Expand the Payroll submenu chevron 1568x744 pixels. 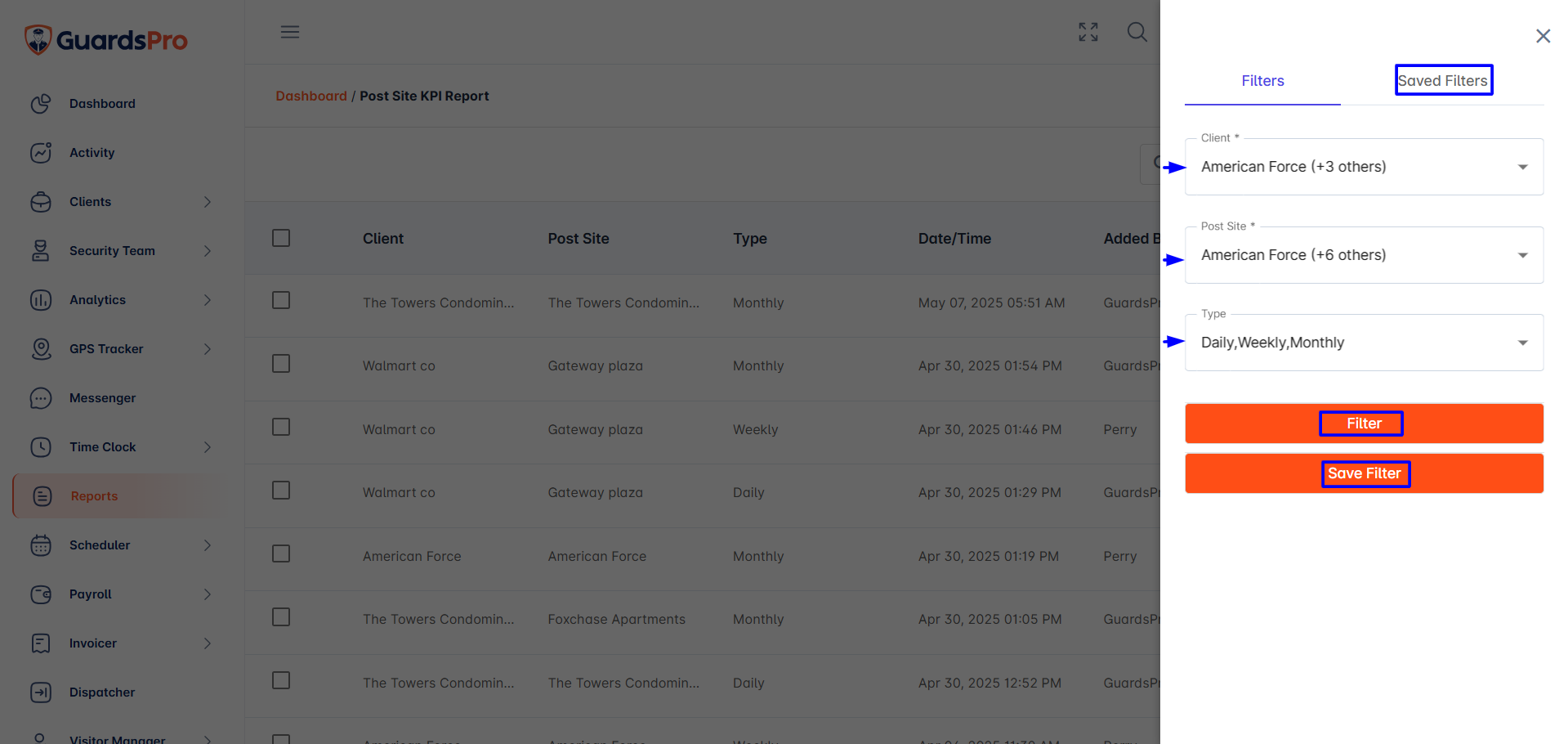click(208, 594)
